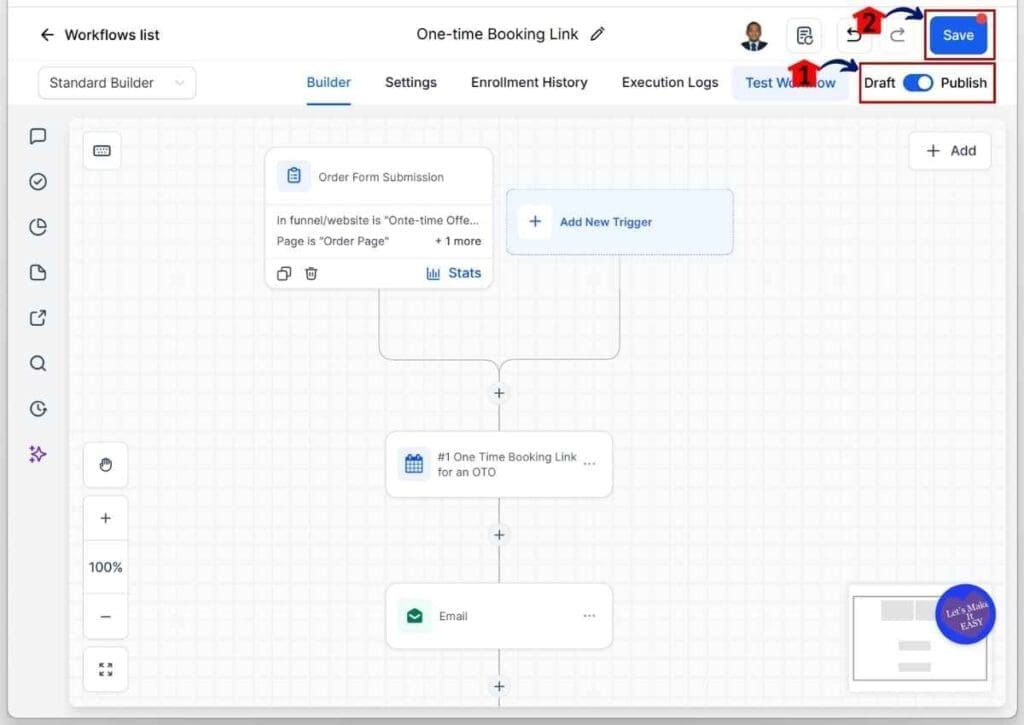Save the workflow
Viewport: 1024px width, 725px height.
click(x=958, y=35)
